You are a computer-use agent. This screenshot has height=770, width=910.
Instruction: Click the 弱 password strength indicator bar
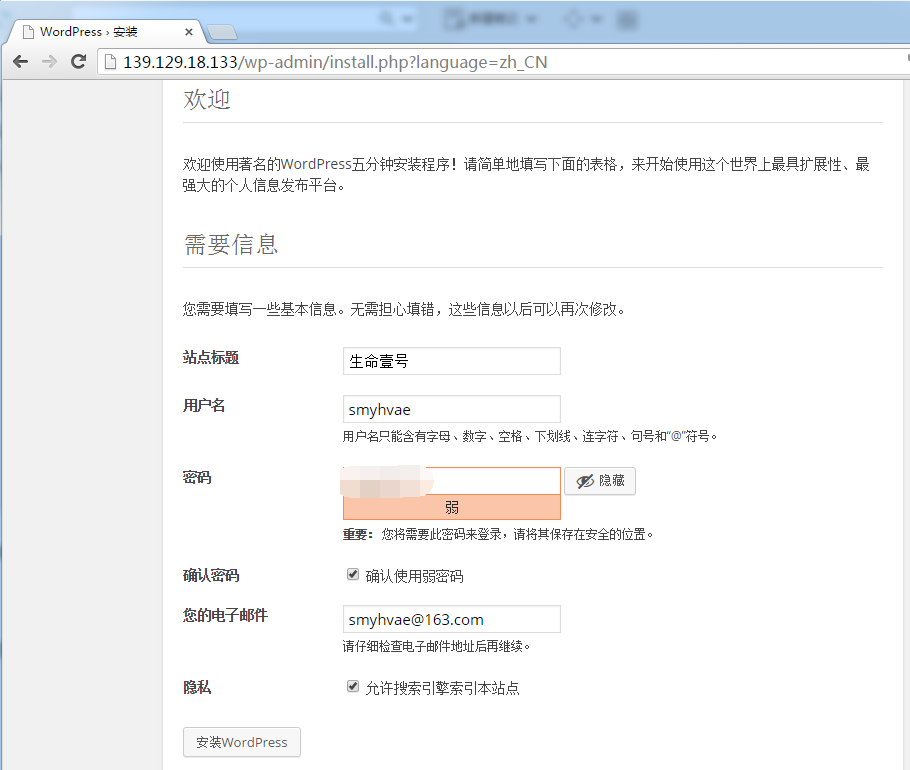click(x=451, y=508)
